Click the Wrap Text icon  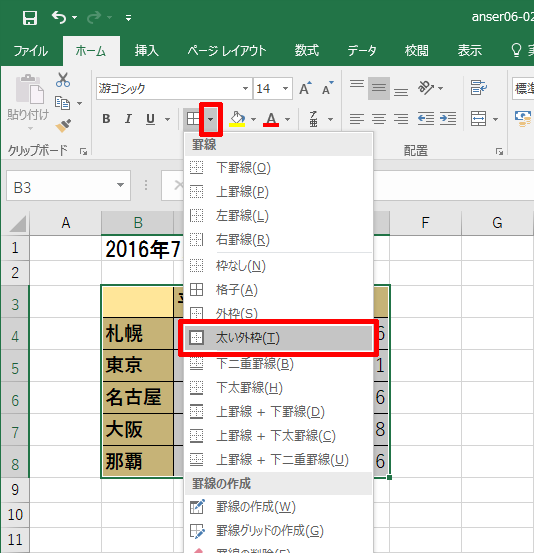pyautogui.click(x=479, y=87)
